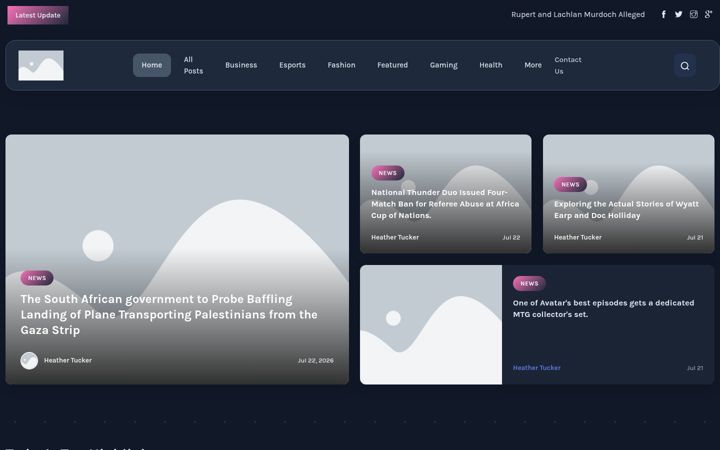Open the Featured menu item
Viewport: 720px width, 450px height.
click(x=393, y=65)
